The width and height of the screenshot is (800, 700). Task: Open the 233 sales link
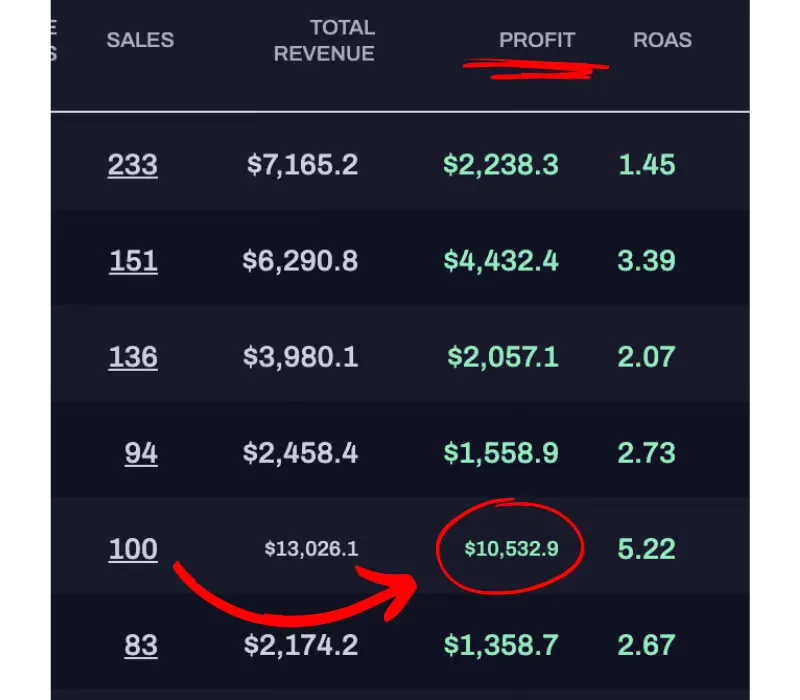click(x=133, y=165)
